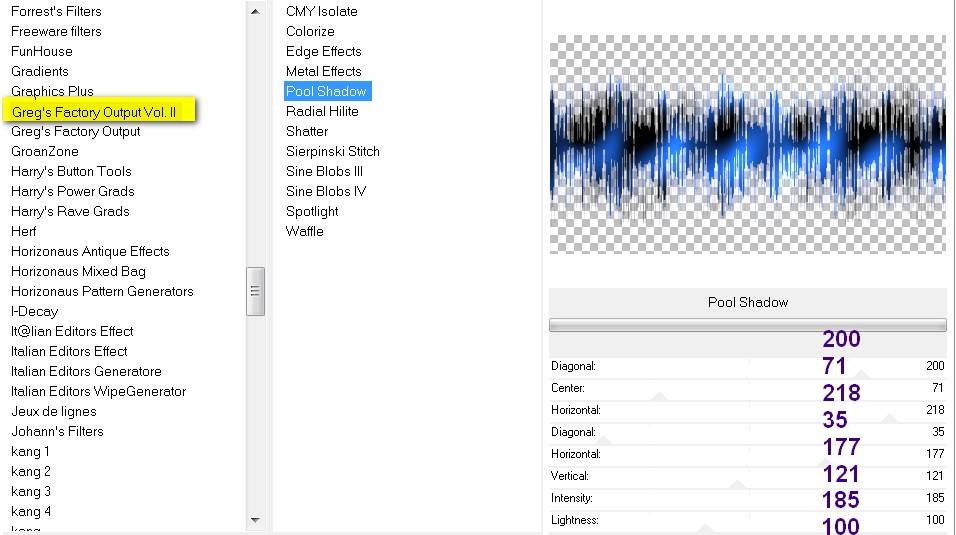Select GroanZone filter category

click(45, 151)
